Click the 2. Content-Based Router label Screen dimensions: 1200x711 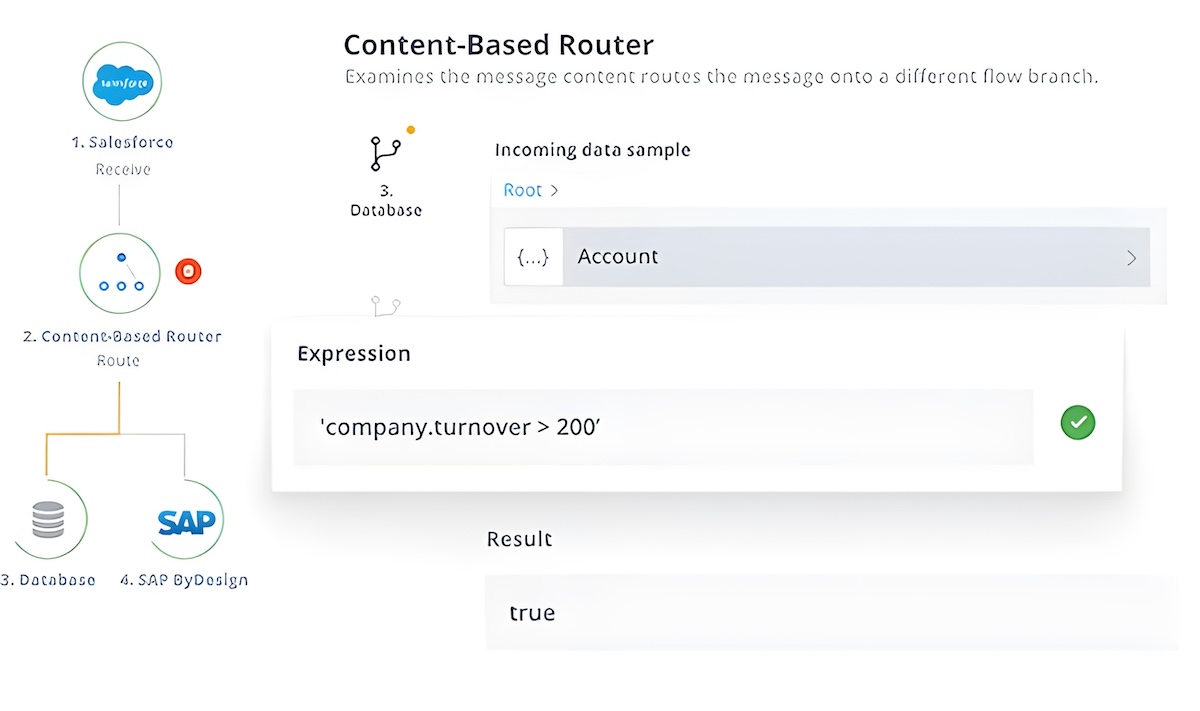click(122, 336)
